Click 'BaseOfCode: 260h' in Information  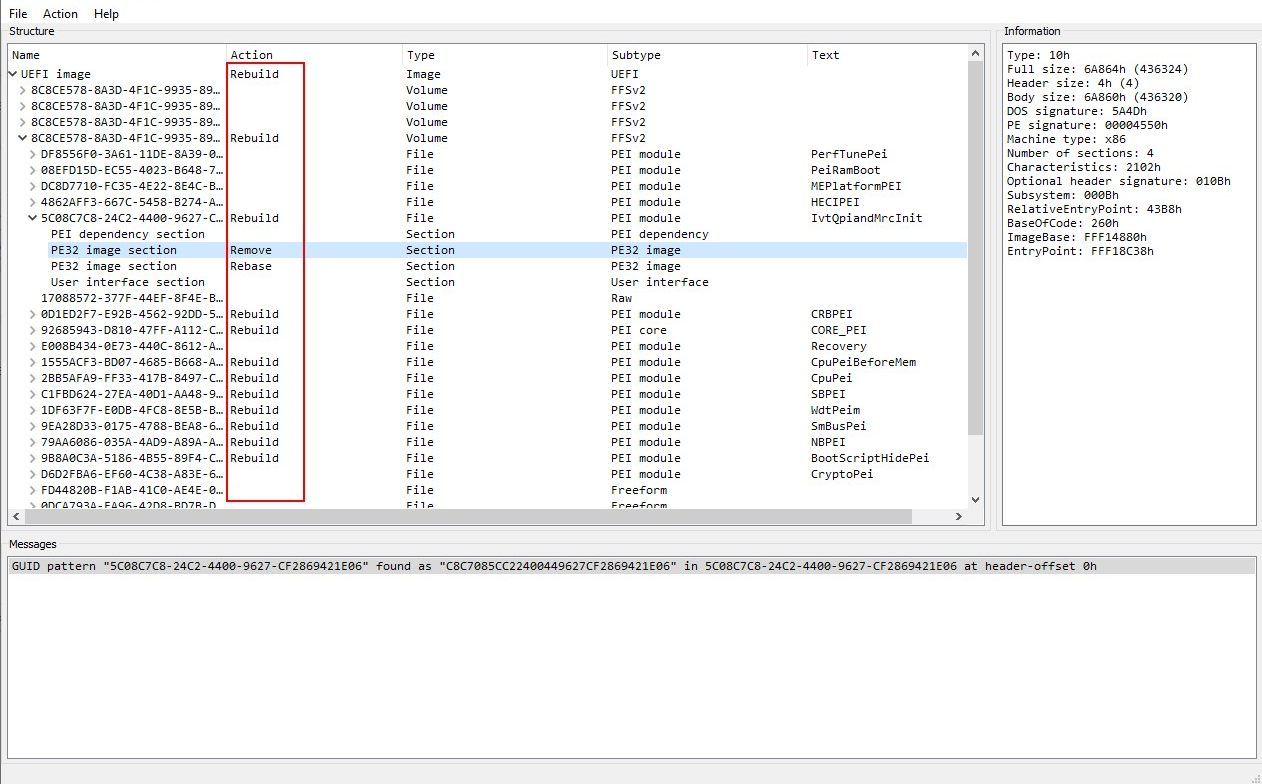tap(1062, 223)
